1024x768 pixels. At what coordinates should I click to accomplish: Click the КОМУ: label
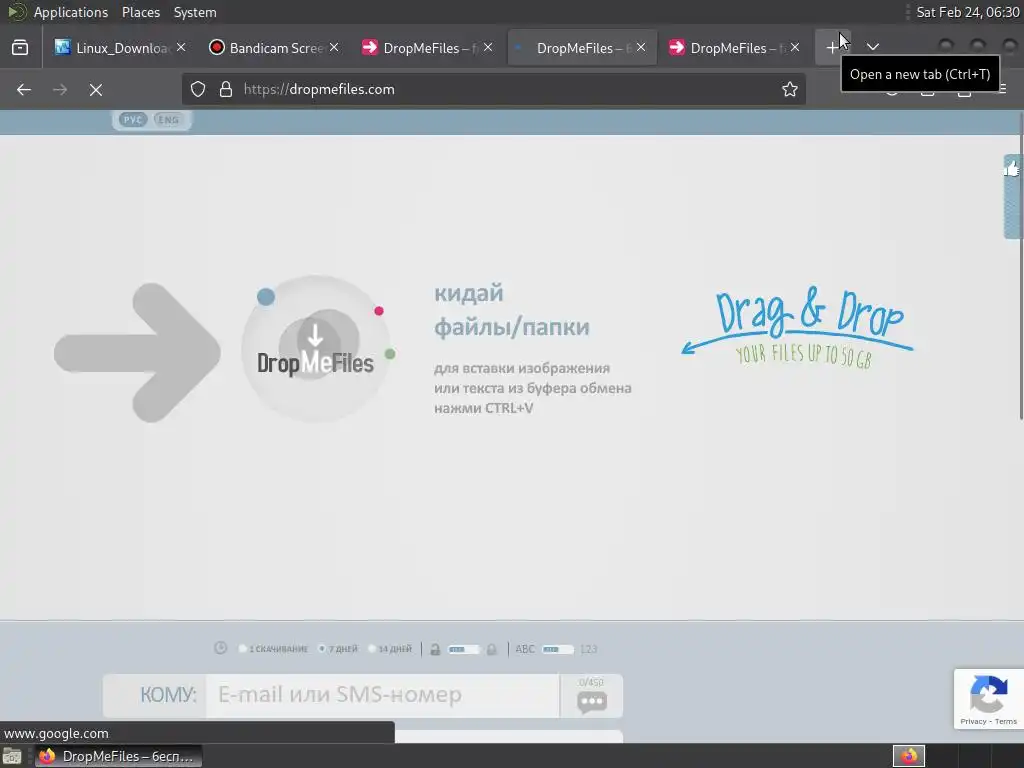pos(168,695)
